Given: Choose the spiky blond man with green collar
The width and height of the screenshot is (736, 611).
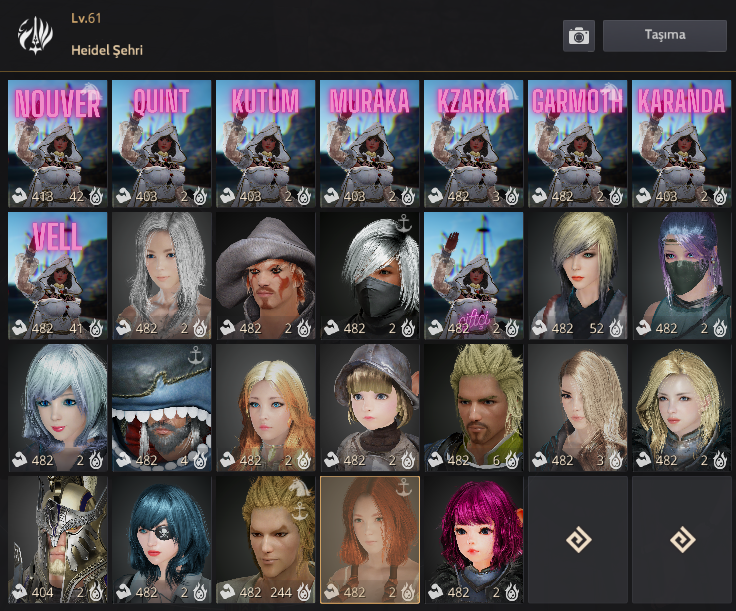Looking at the screenshot, I should (x=474, y=408).
